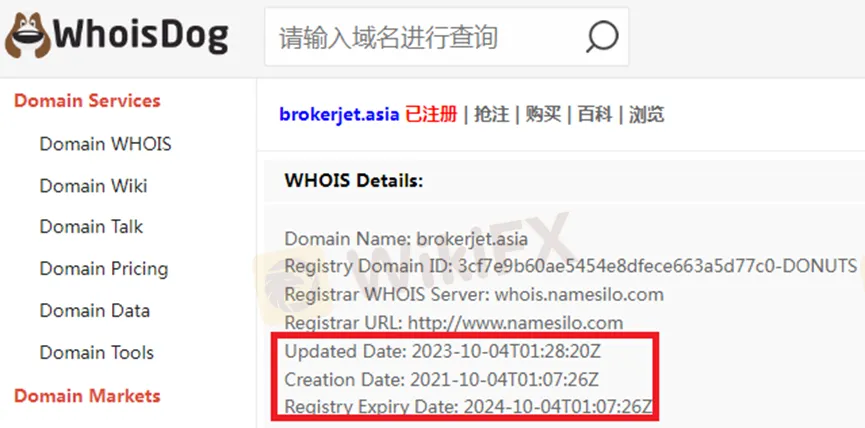The image size is (865, 428).
Task: Focus the domain name search field
Action: (446, 37)
